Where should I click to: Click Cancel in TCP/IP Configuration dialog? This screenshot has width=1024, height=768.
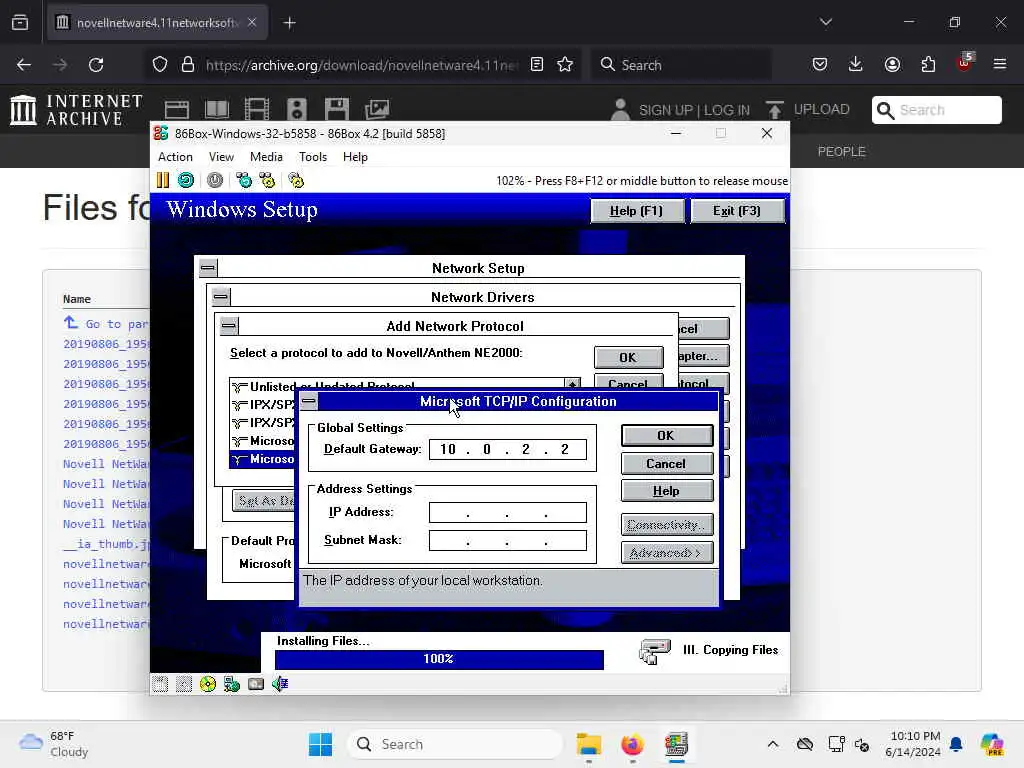tap(667, 464)
